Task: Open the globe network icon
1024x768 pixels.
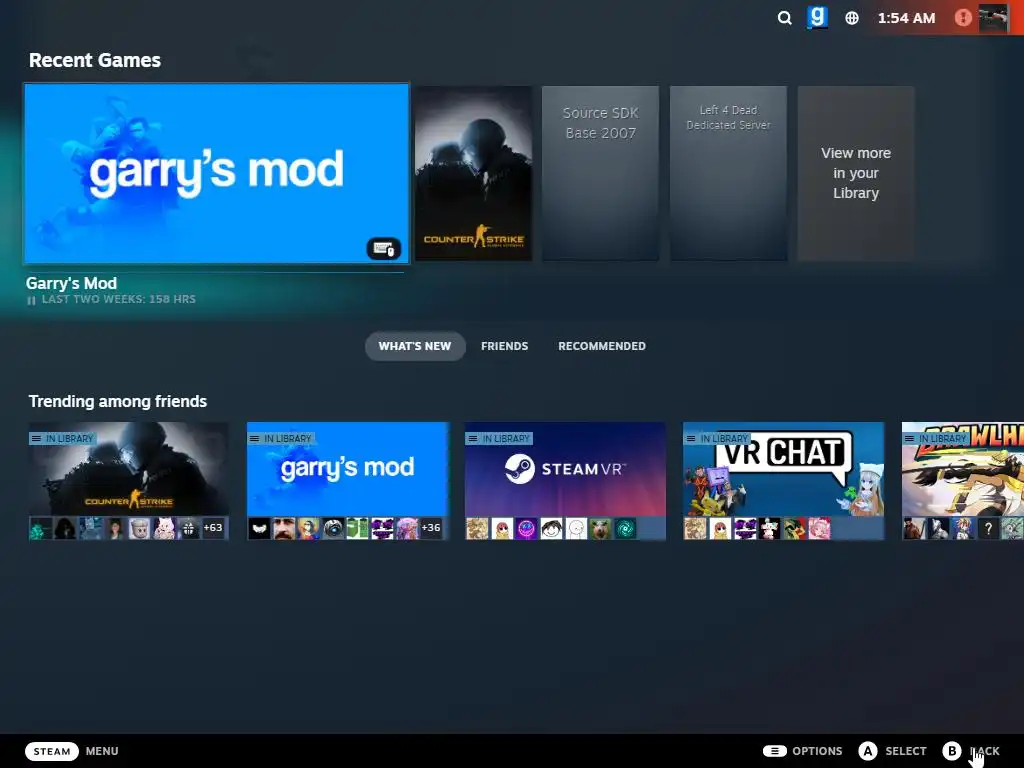Action: pos(852,18)
